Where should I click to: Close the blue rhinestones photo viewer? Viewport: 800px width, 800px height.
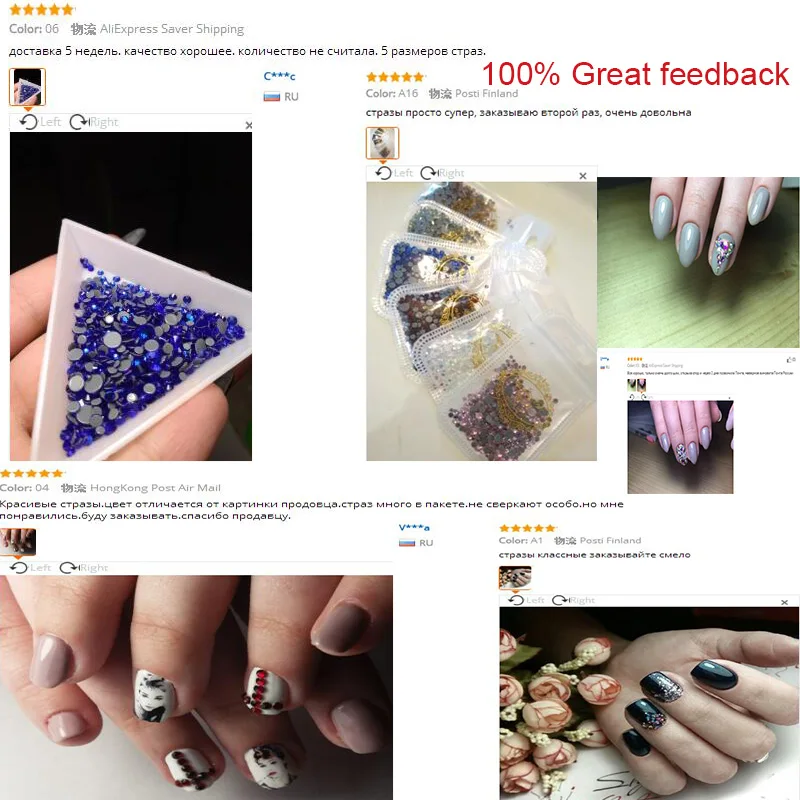point(248,125)
